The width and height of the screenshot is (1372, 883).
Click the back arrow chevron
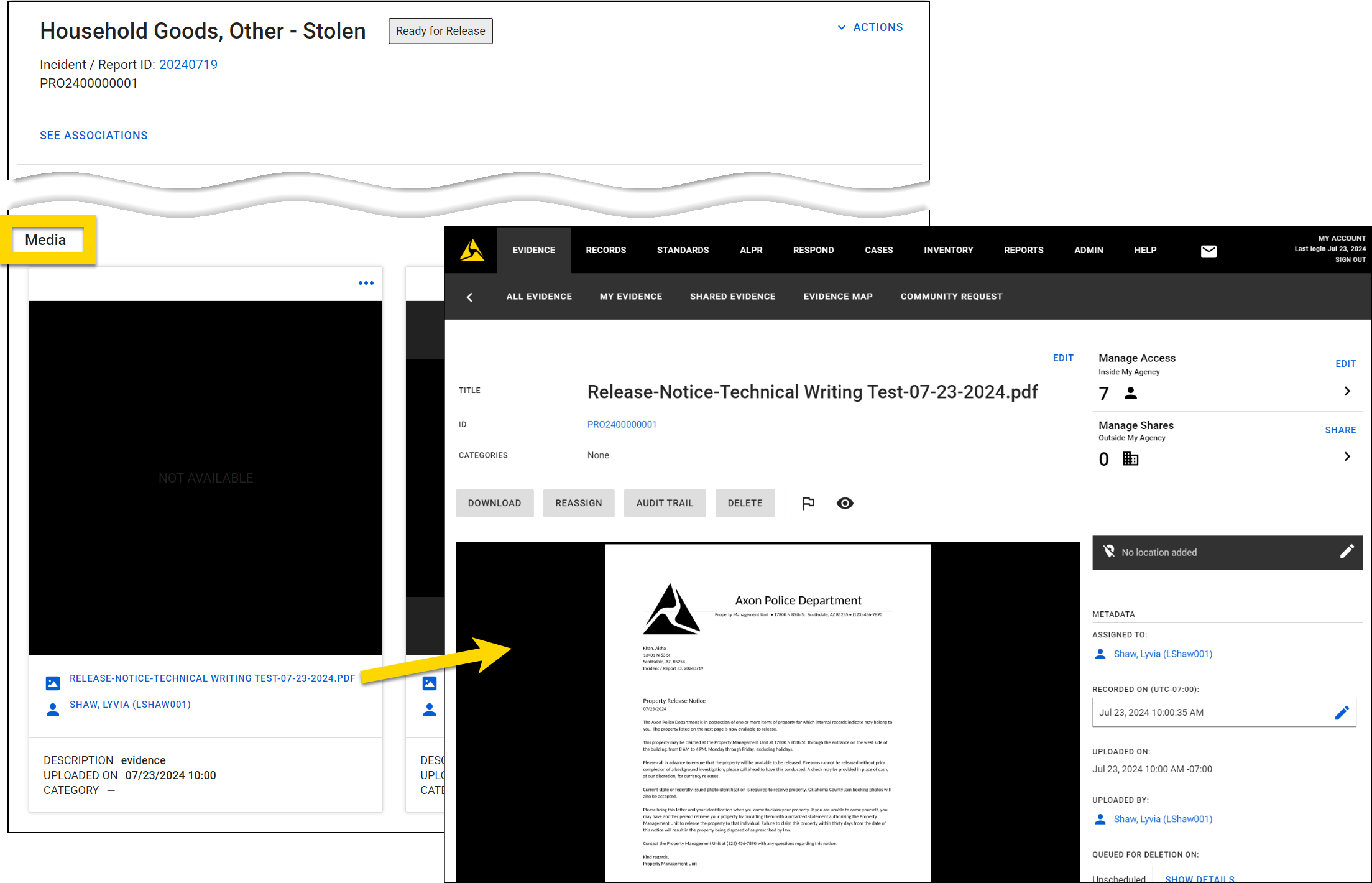470,297
